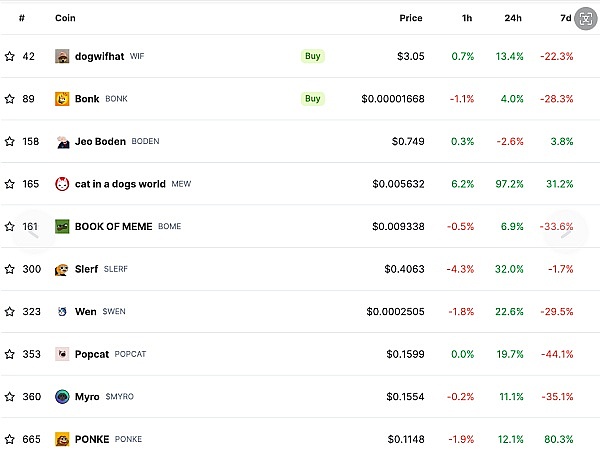Click the cat in a dogs world icon
This screenshot has width=600, height=460.
click(62, 184)
